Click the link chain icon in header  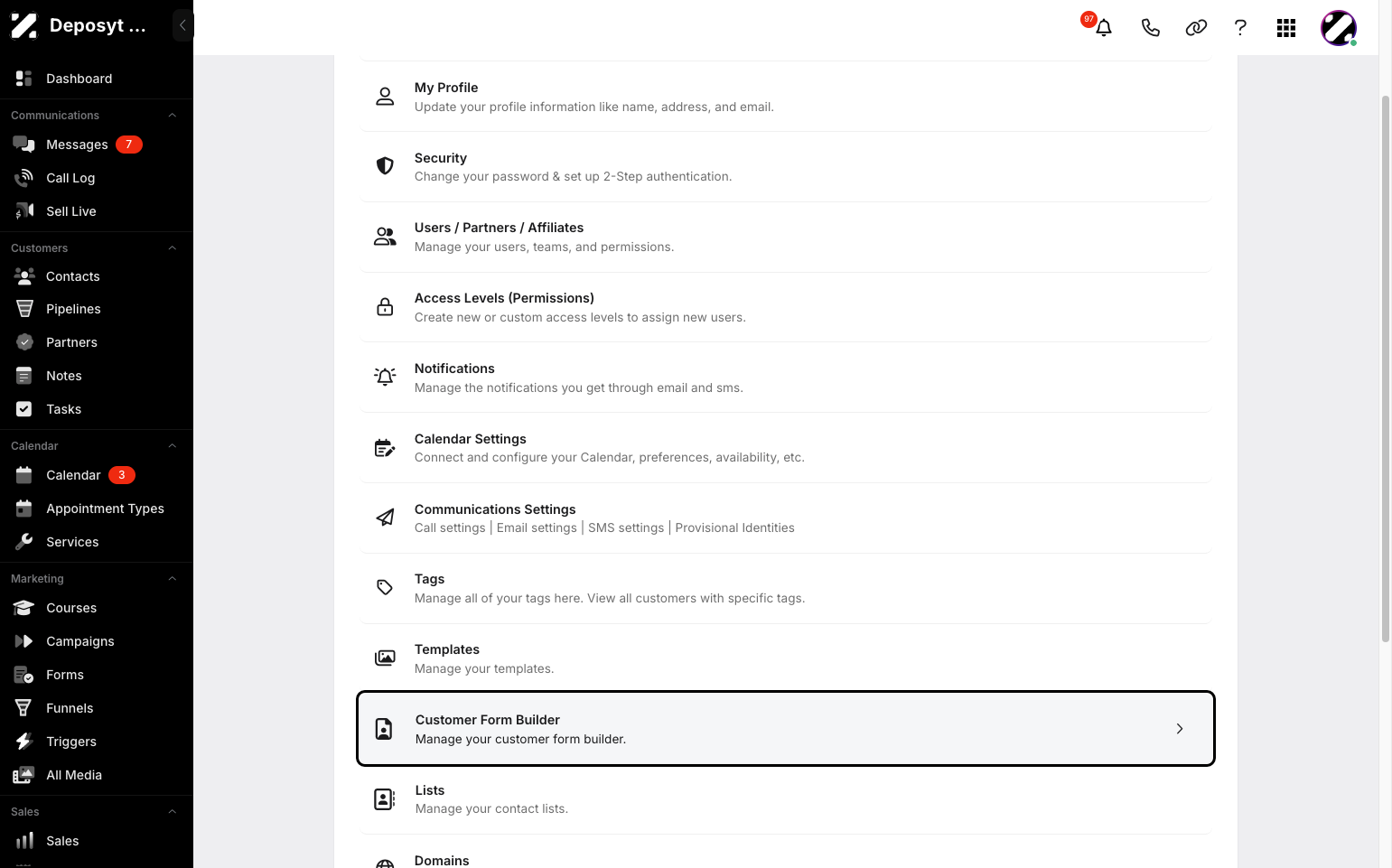tap(1196, 27)
